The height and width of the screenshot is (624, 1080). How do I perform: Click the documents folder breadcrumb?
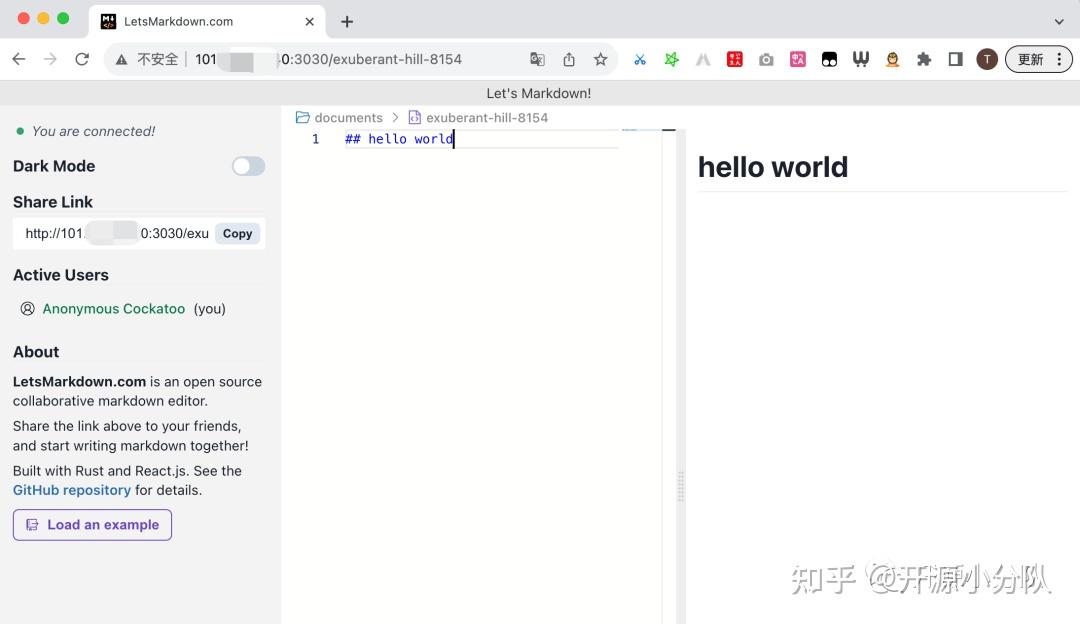[339, 118]
